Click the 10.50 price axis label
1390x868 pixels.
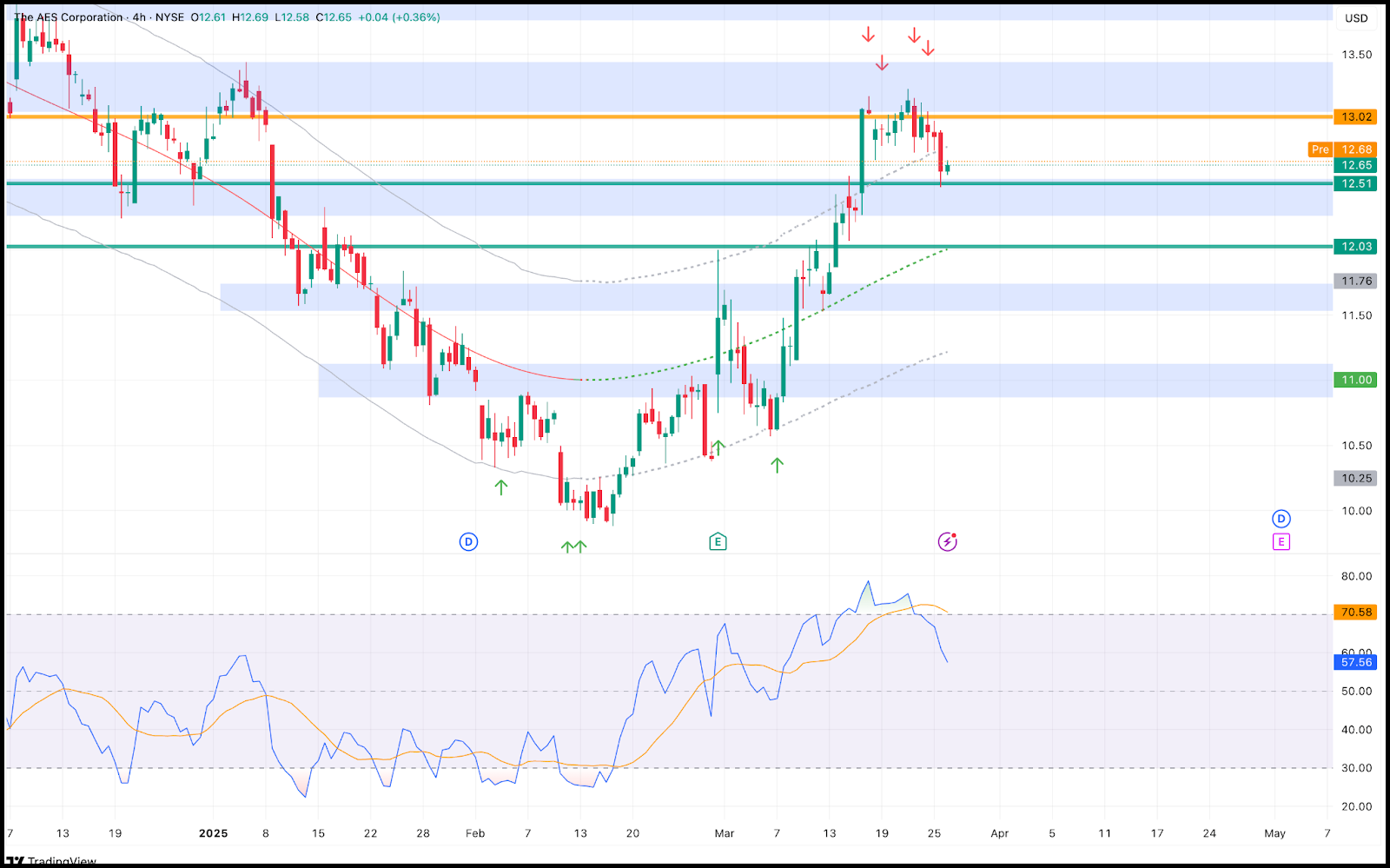coord(1356,446)
